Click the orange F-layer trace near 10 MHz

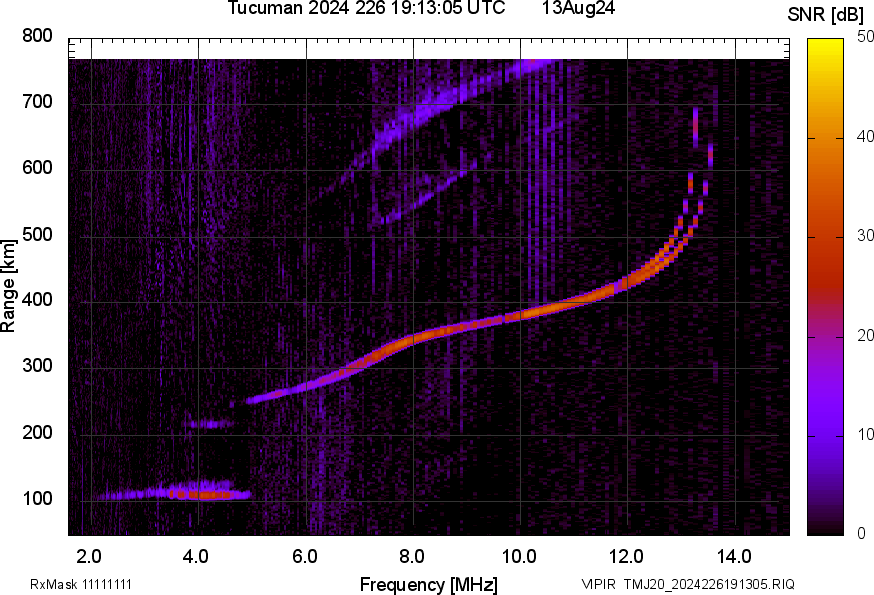(x=520, y=316)
